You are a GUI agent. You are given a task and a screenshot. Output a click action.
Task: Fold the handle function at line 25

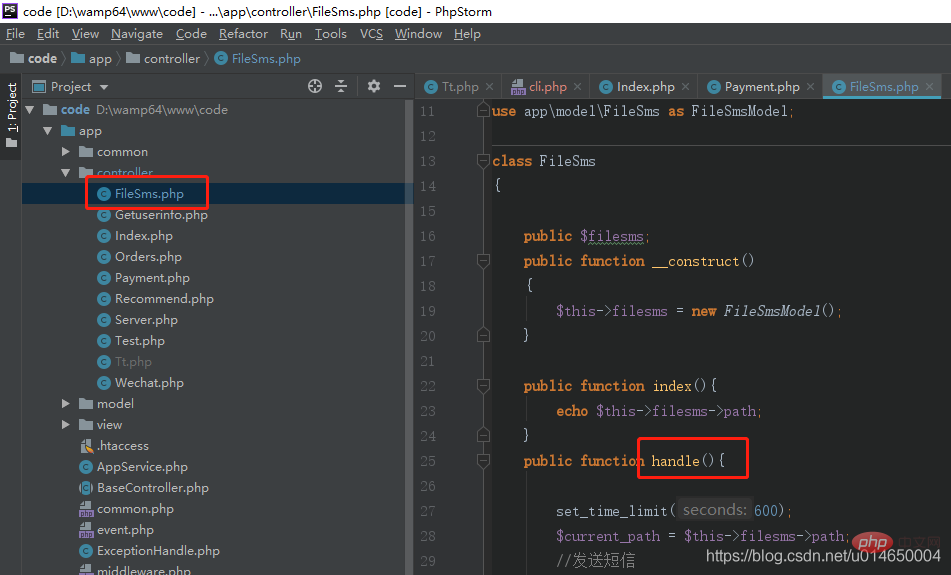483,462
